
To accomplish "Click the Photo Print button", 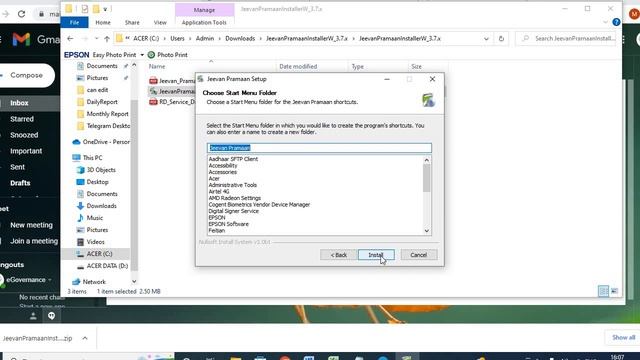I will coord(168,55).
